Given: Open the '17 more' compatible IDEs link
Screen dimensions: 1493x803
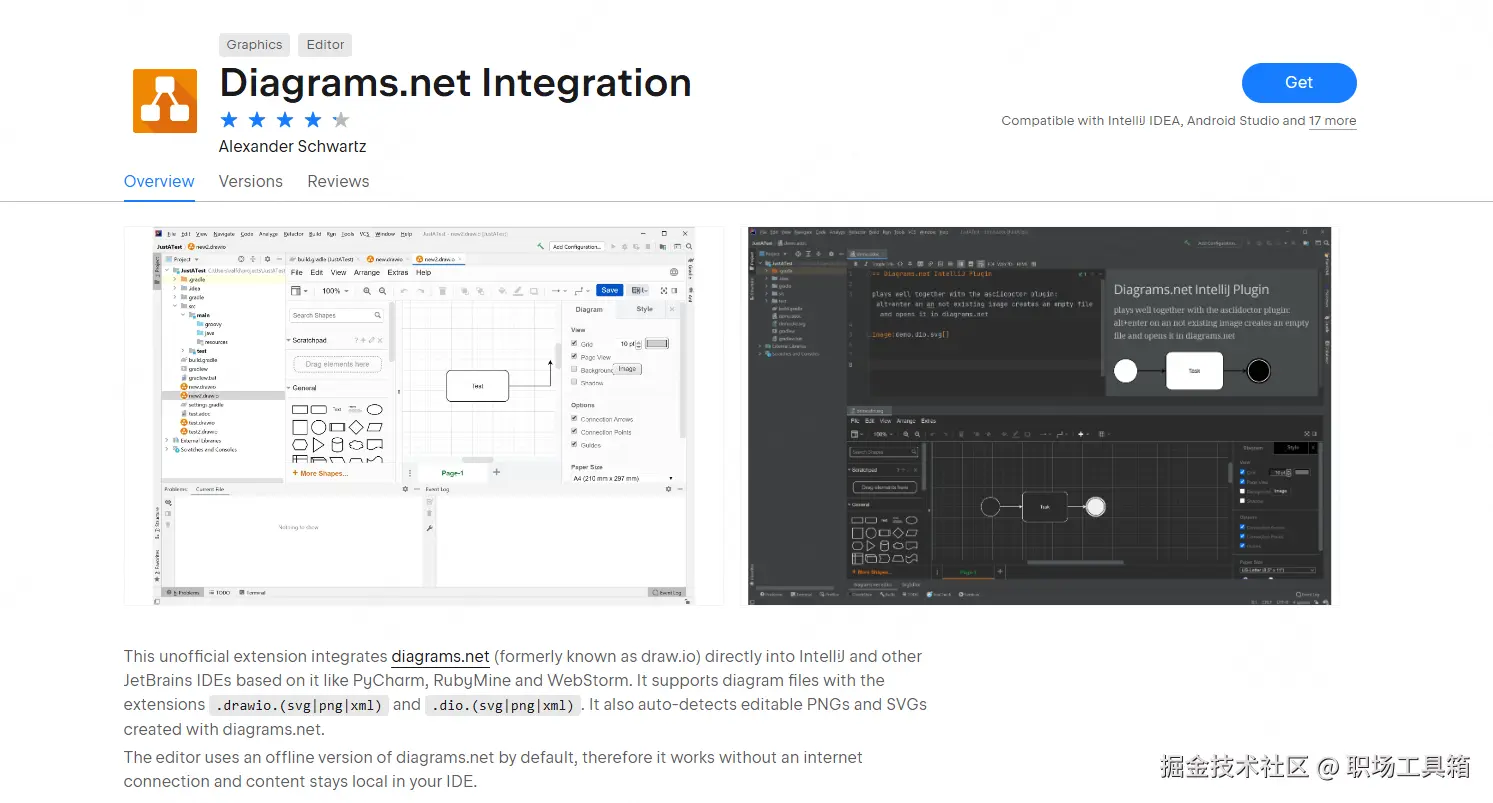Looking at the screenshot, I should click(1333, 121).
